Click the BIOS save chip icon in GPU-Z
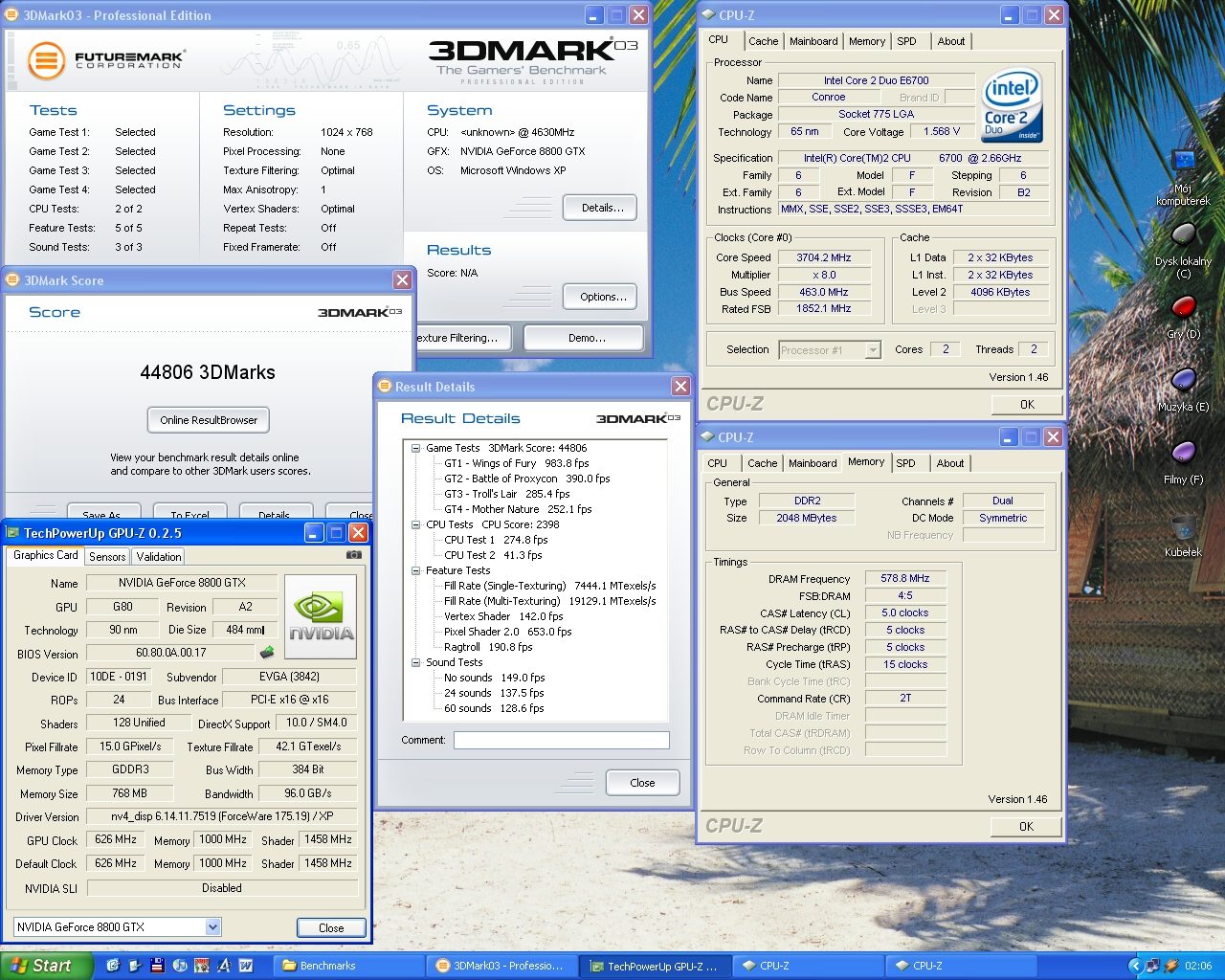Screen dimensions: 1225x980 pyautogui.click(x=267, y=653)
